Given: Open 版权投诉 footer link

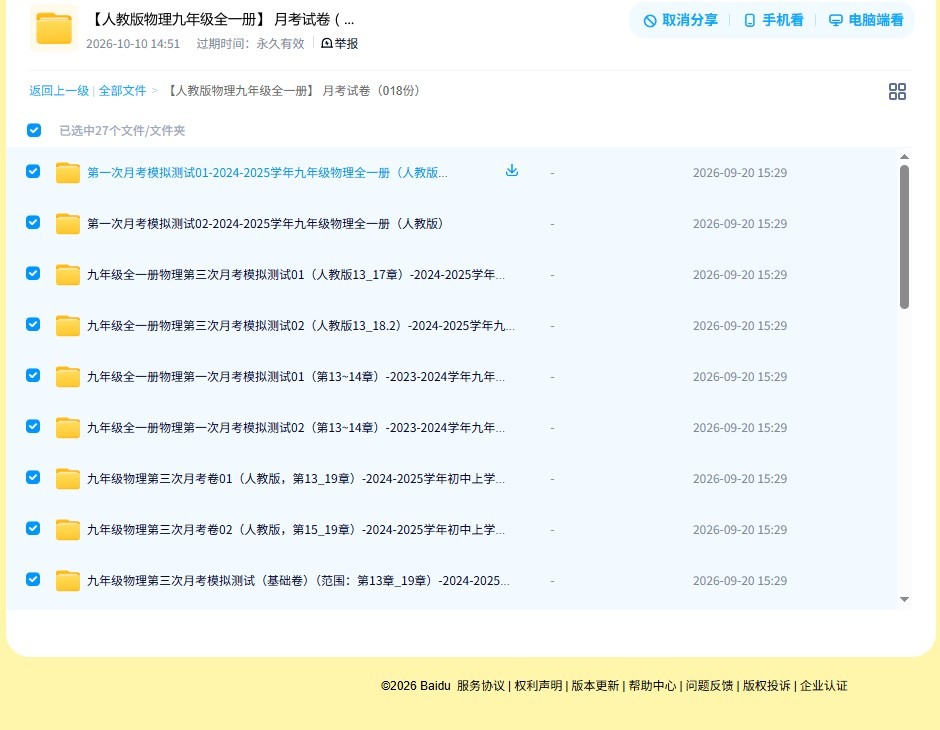Looking at the screenshot, I should click(767, 686).
